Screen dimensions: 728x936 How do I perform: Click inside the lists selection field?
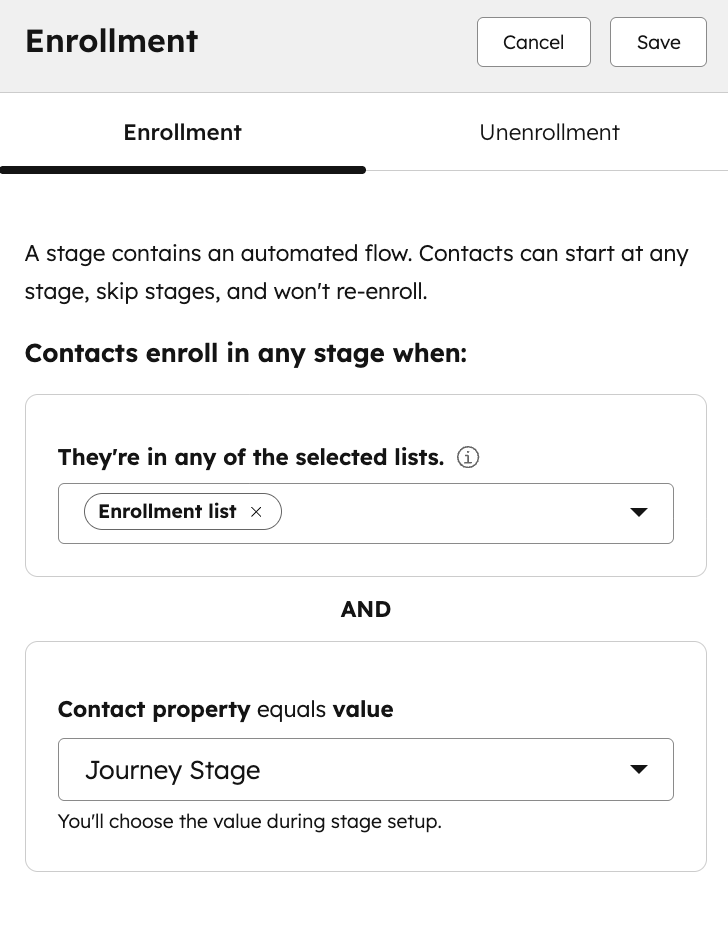point(450,512)
